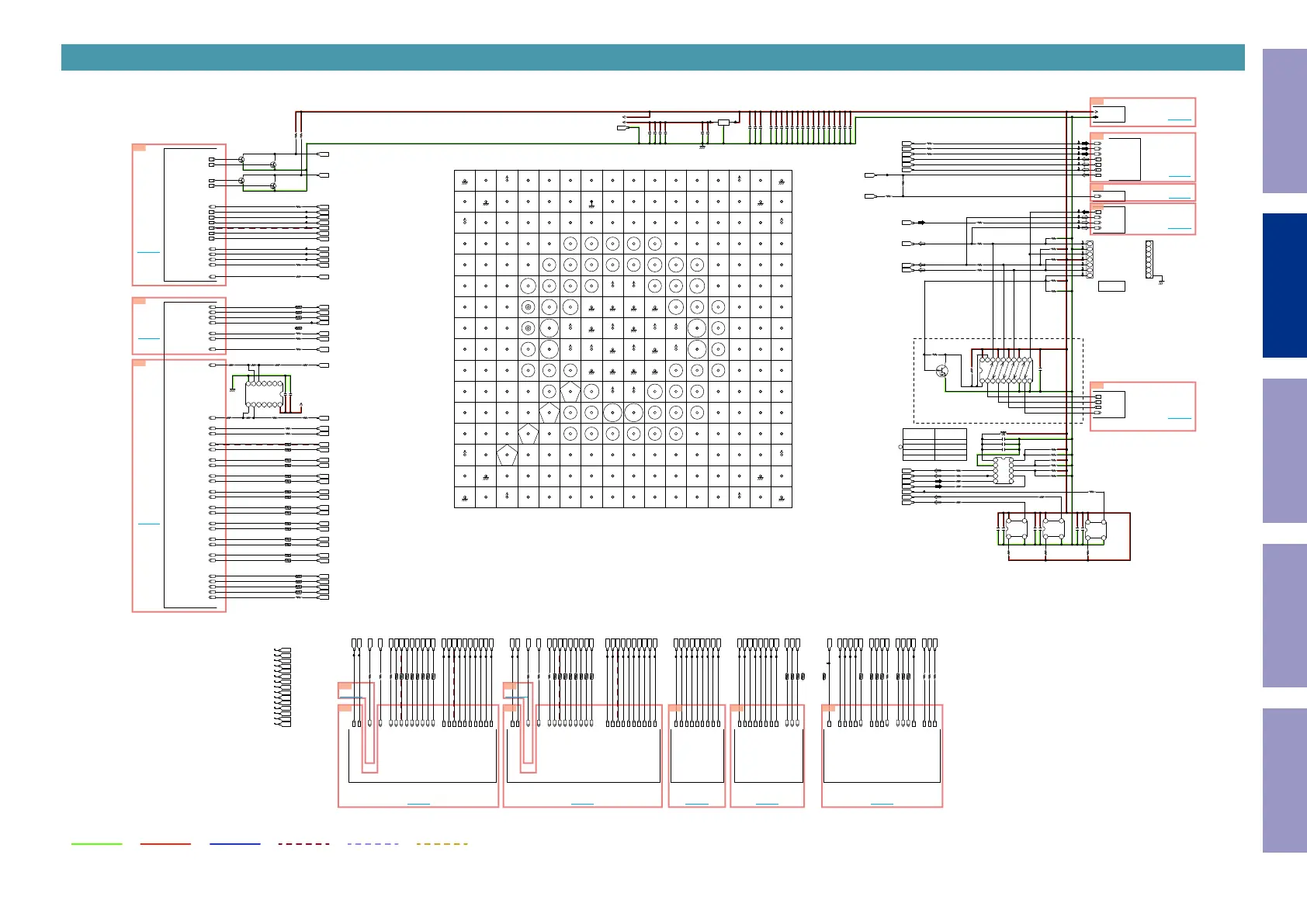Follow cyan link in right block beside dashed box
The width and height of the screenshot is (1307, 924).
(1179, 418)
